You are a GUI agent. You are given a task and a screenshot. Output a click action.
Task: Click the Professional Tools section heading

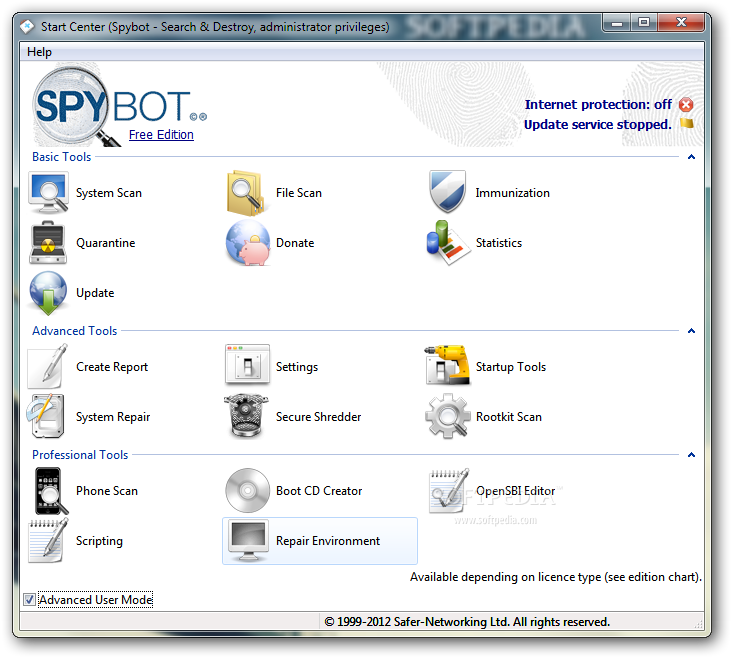pyautogui.click(x=80, y=455)
